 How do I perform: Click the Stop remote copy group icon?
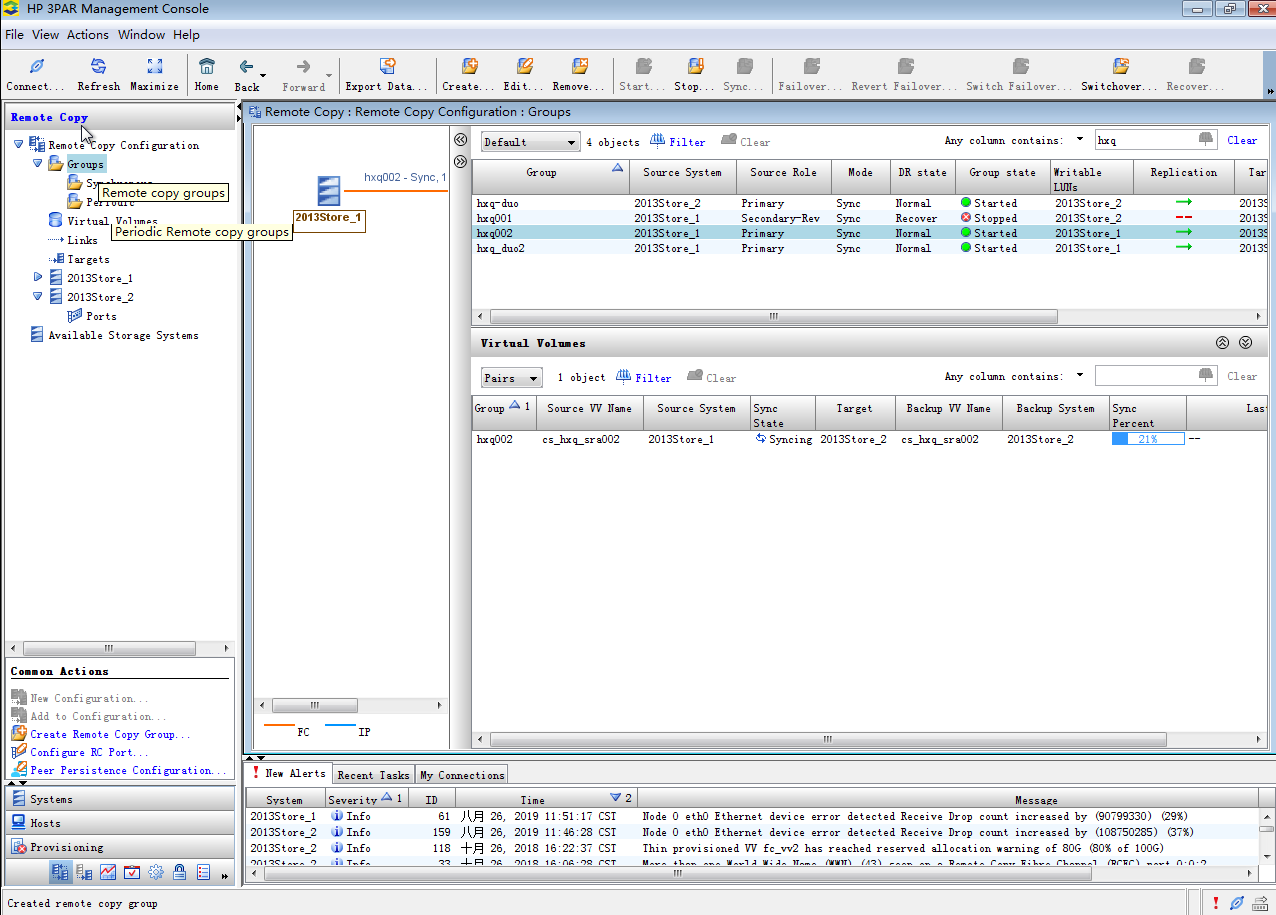click(x=694, y=67)
